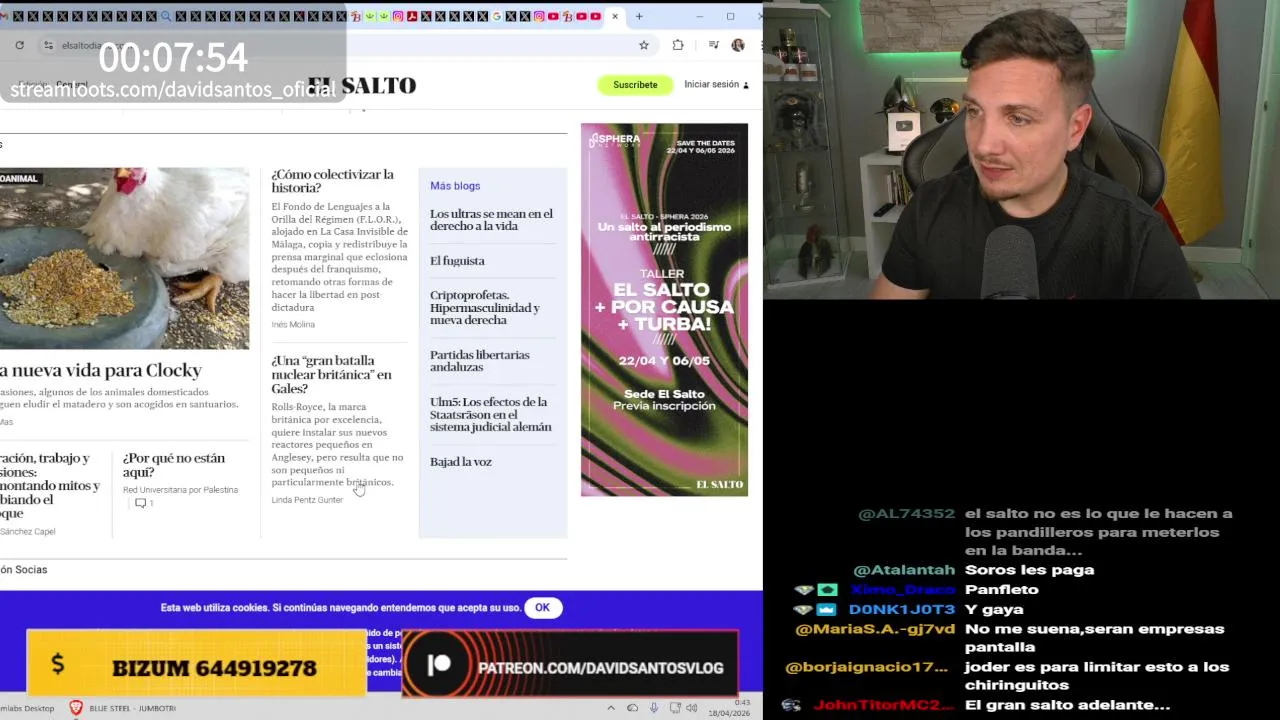Click the Sphera taller advertisement banner
The height and width of the screenshot is (720, 1280).
664,310
